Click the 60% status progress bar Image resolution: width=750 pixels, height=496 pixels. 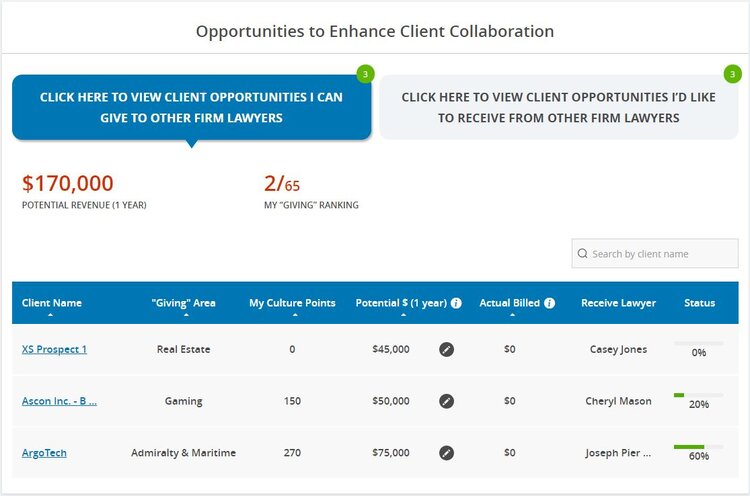point(698,447)
